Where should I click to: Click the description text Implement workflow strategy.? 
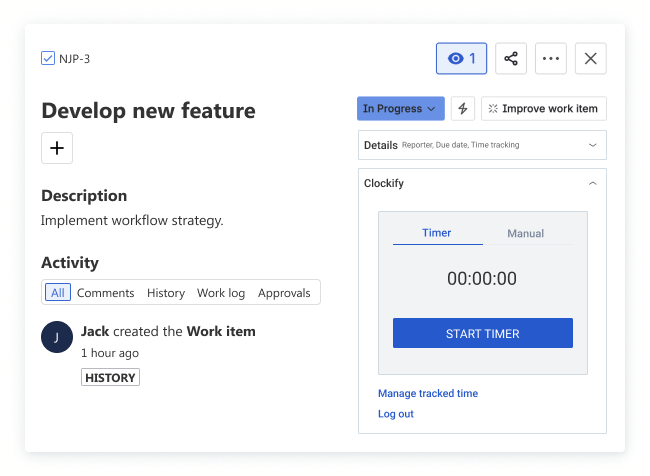(x=132, y=221)
